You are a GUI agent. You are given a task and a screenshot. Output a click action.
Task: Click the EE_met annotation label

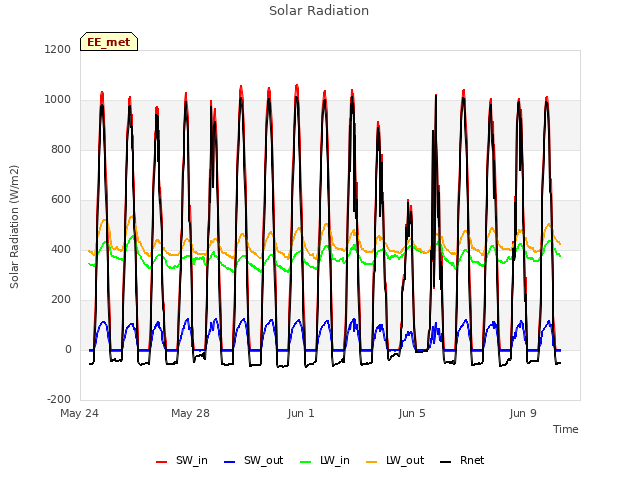[x=109, y=42]
